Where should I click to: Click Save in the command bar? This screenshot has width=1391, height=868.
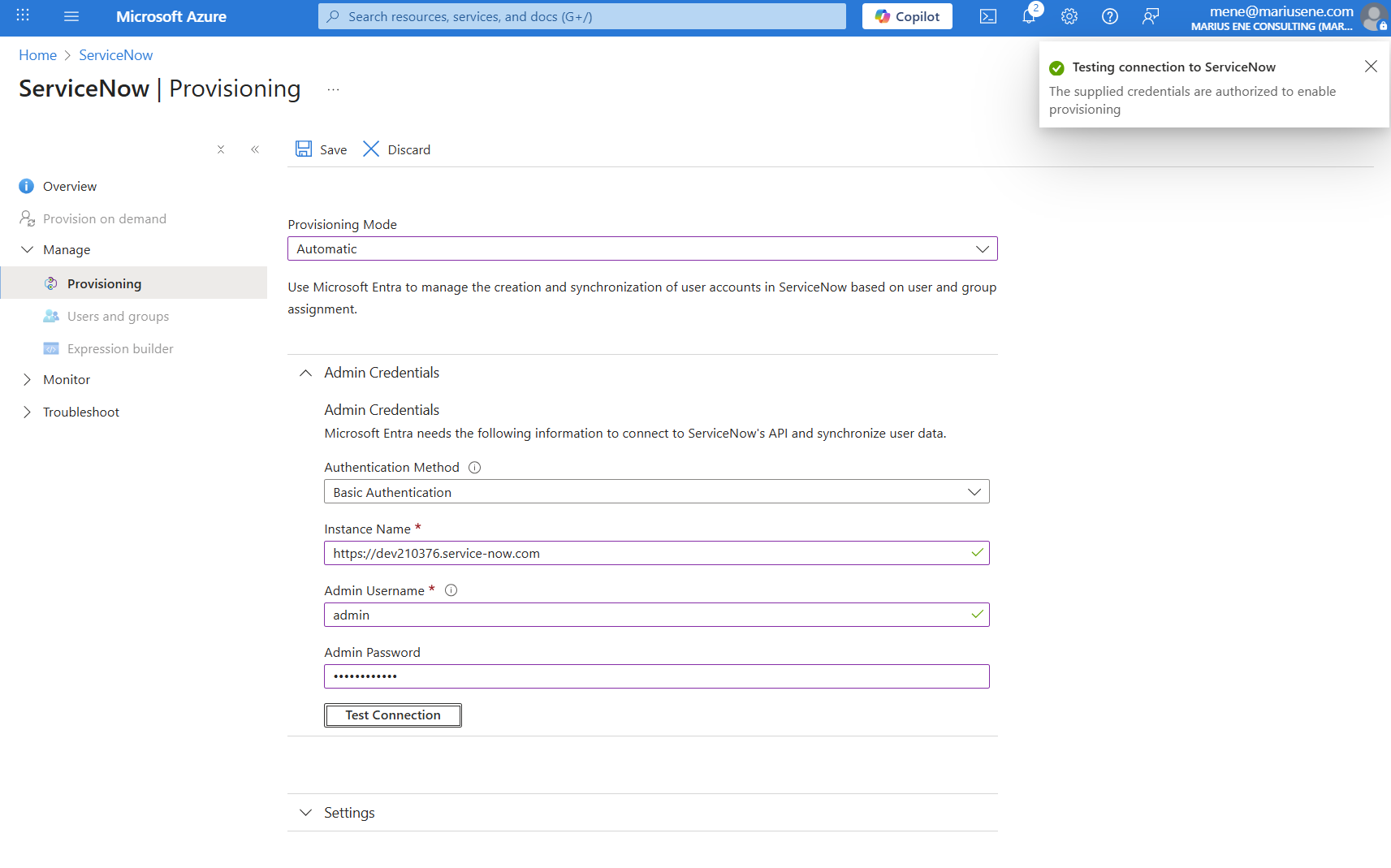[322, 149]
